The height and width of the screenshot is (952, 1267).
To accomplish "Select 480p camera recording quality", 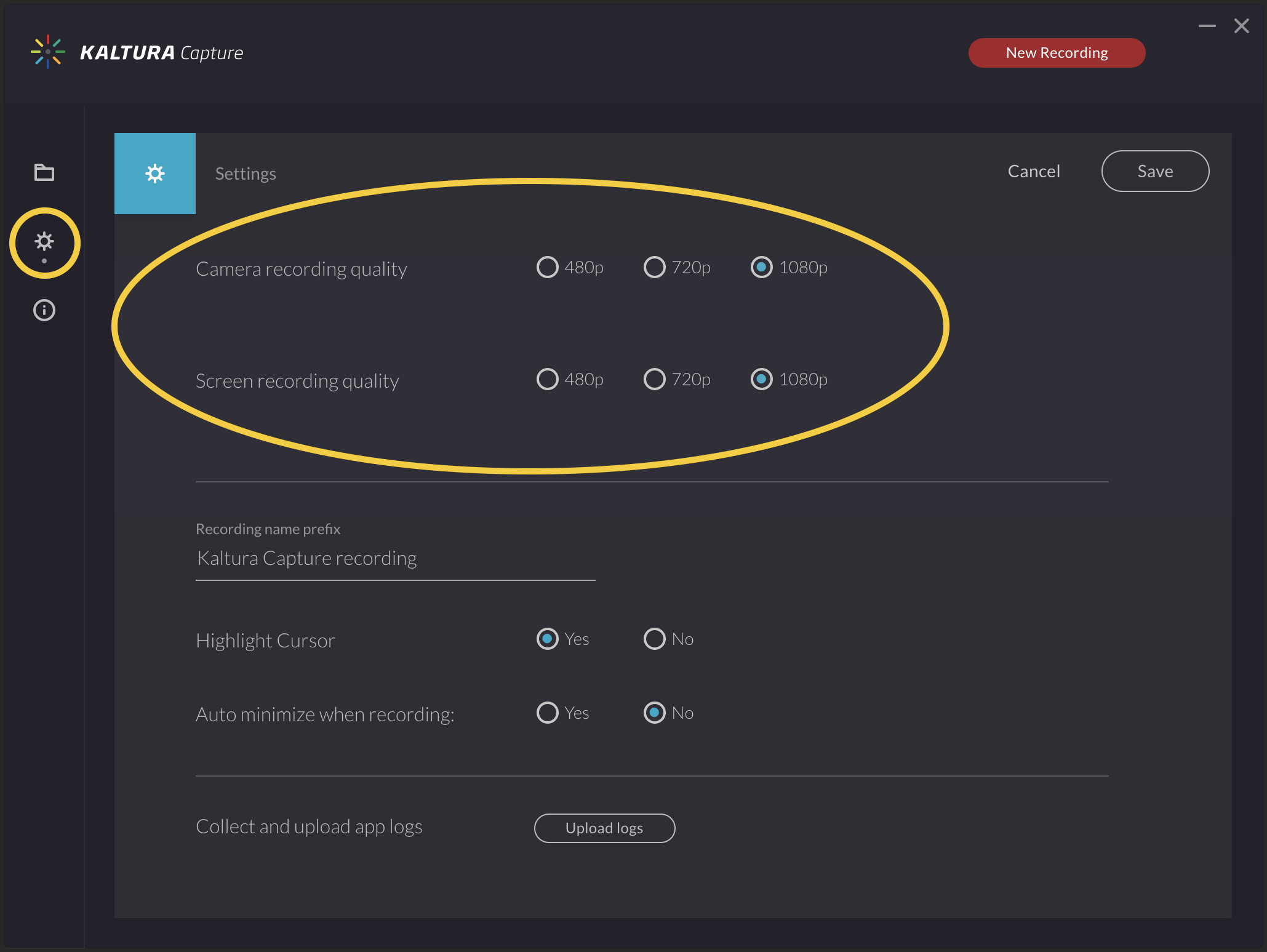I will [x=549, y=267].
